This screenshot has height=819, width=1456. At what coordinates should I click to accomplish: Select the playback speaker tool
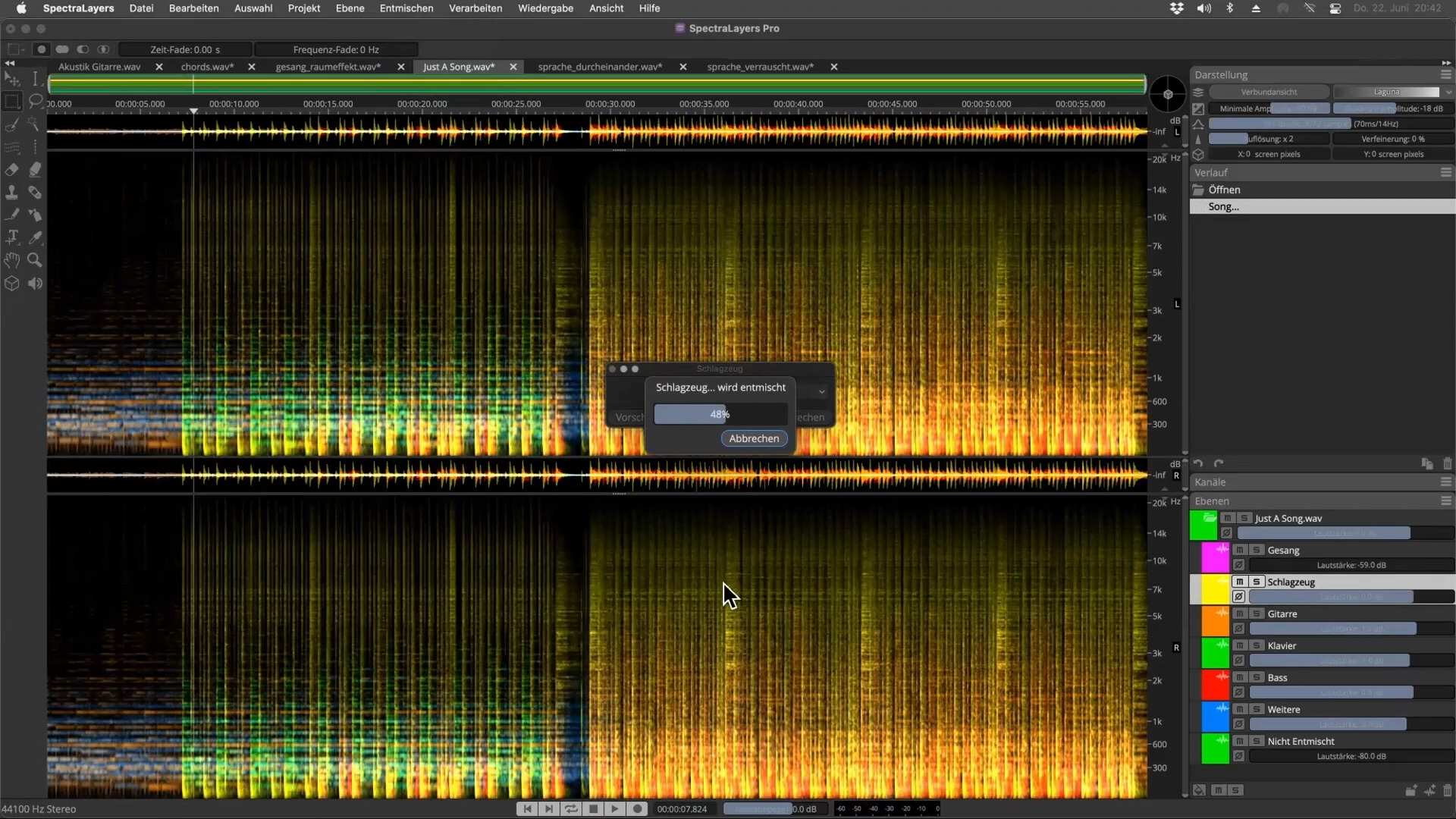pyautogui.click(x=35, y=284)
